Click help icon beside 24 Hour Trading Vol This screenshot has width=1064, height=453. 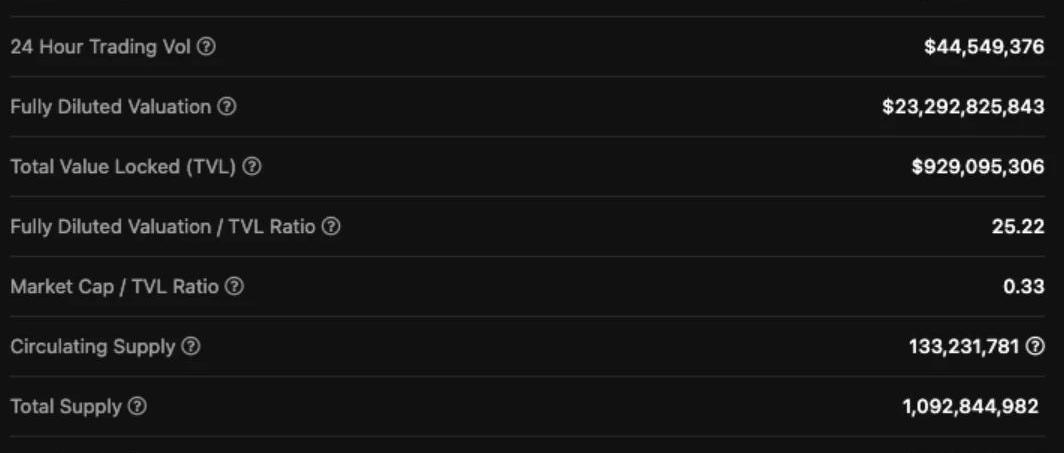click(x=206, y=47)
